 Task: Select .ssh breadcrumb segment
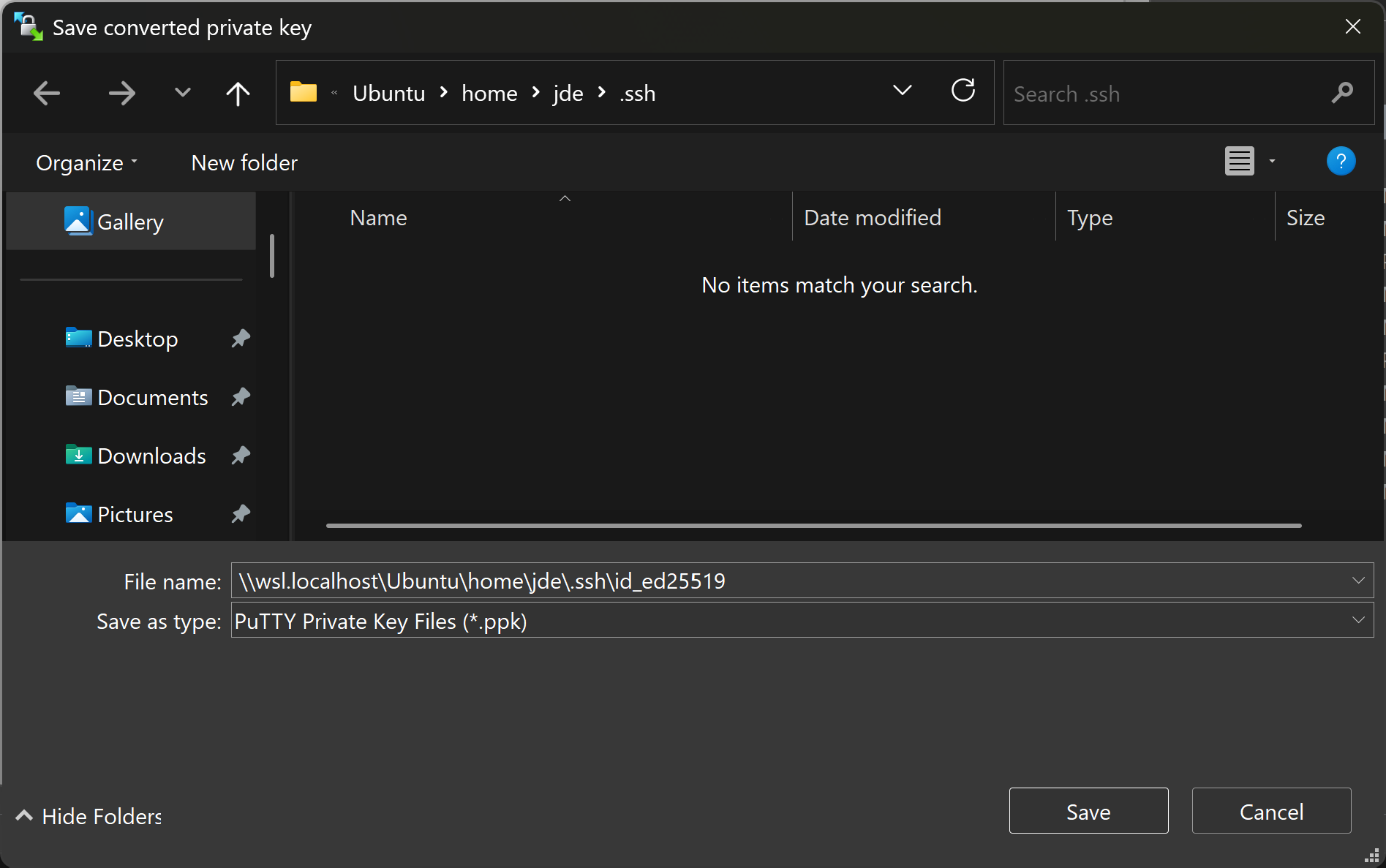point(638,94)
